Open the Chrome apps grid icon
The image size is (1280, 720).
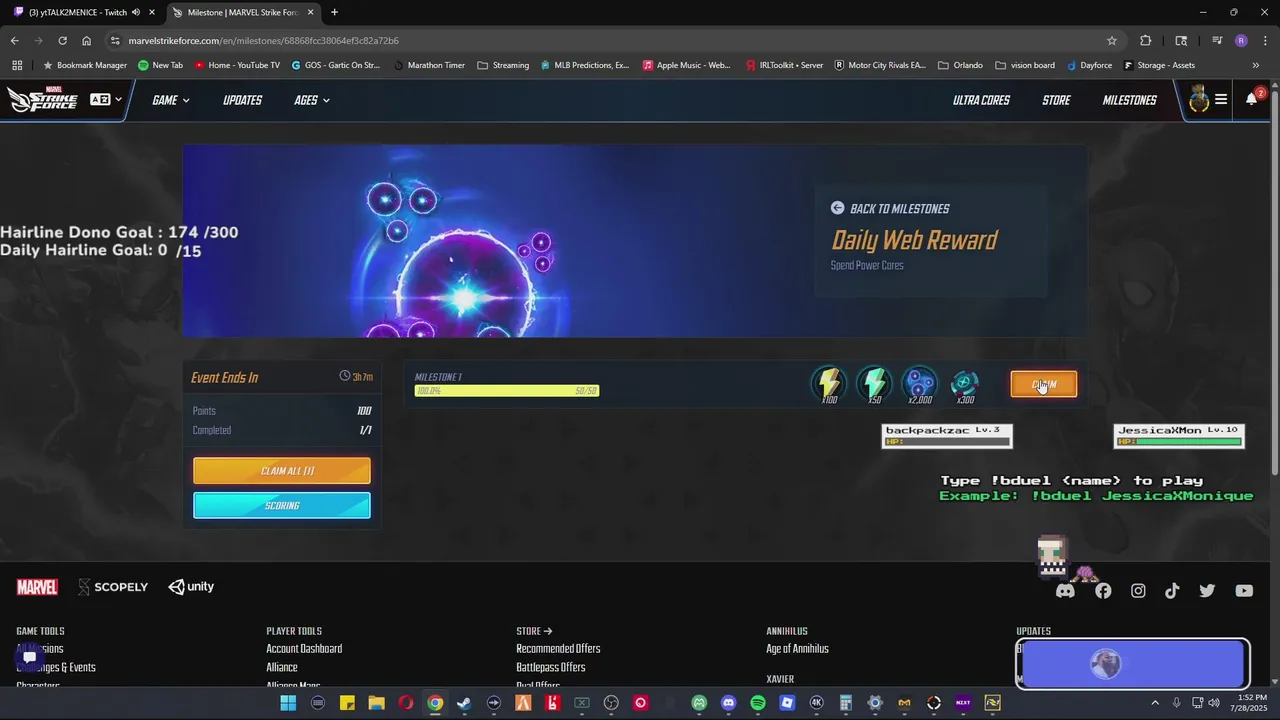point(17,65)
